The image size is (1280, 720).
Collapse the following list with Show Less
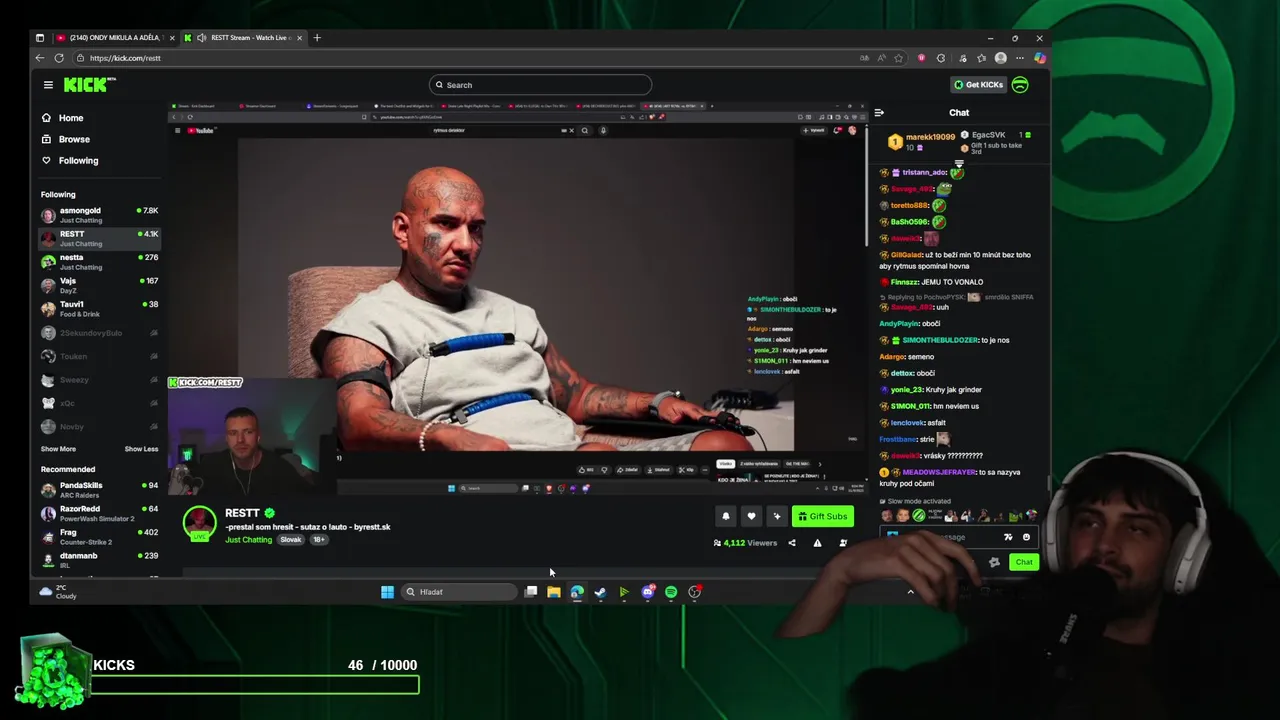coord(141,449)
